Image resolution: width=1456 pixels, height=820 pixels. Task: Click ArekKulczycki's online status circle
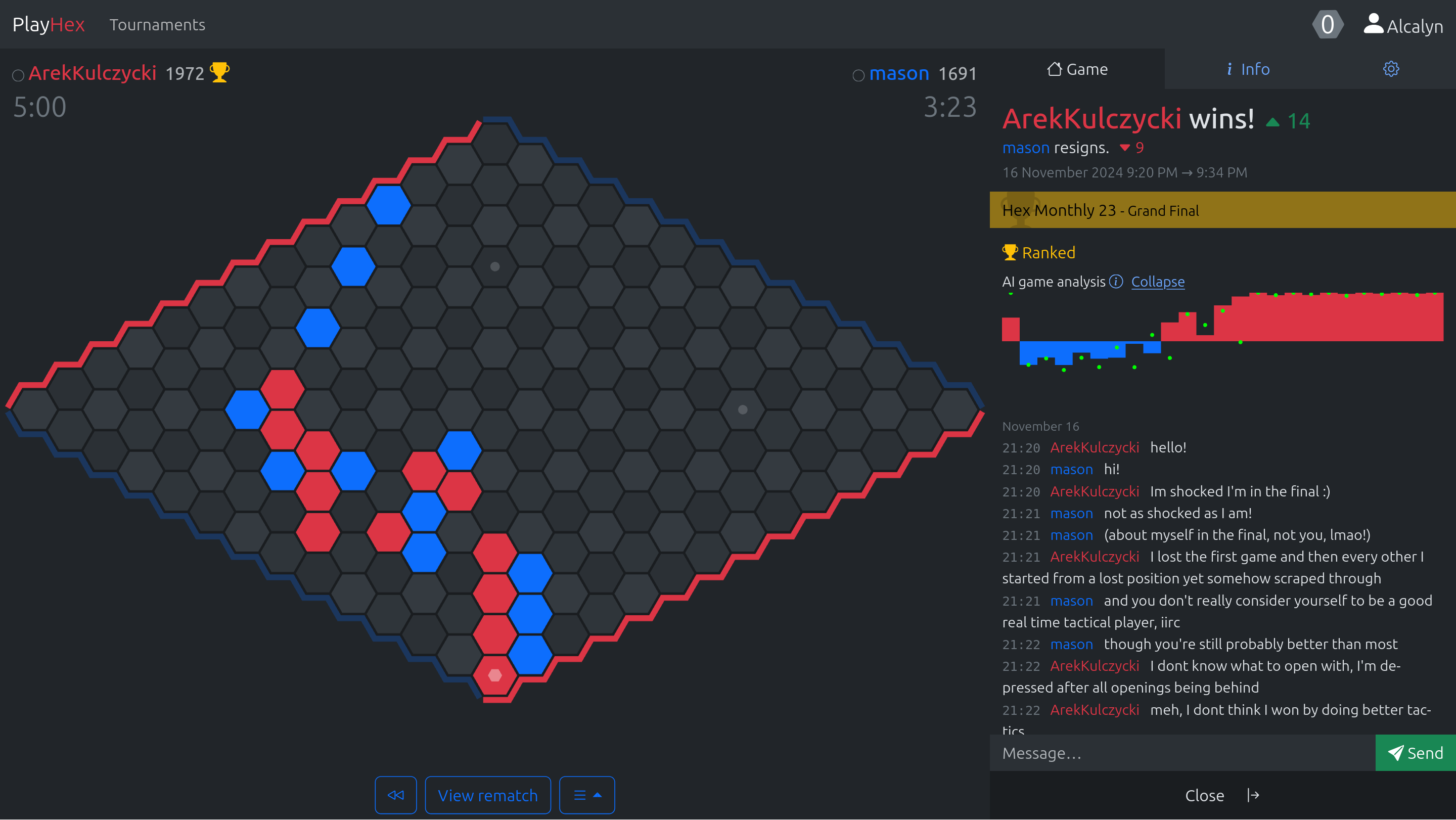pyautogui.click(x=18, y=75)
